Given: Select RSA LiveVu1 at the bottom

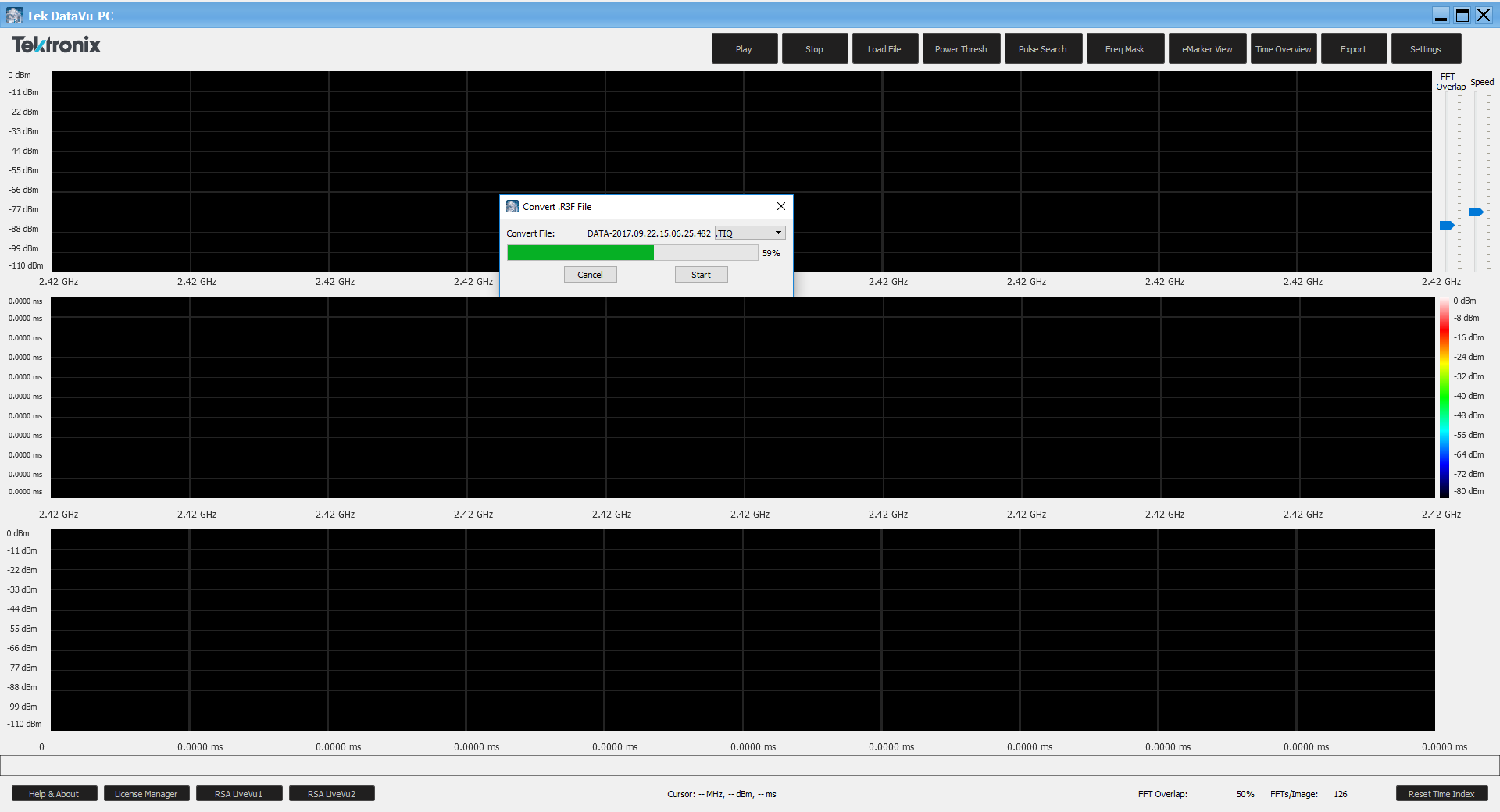Looking at the screenshot, I should click(x=239, y=793).
